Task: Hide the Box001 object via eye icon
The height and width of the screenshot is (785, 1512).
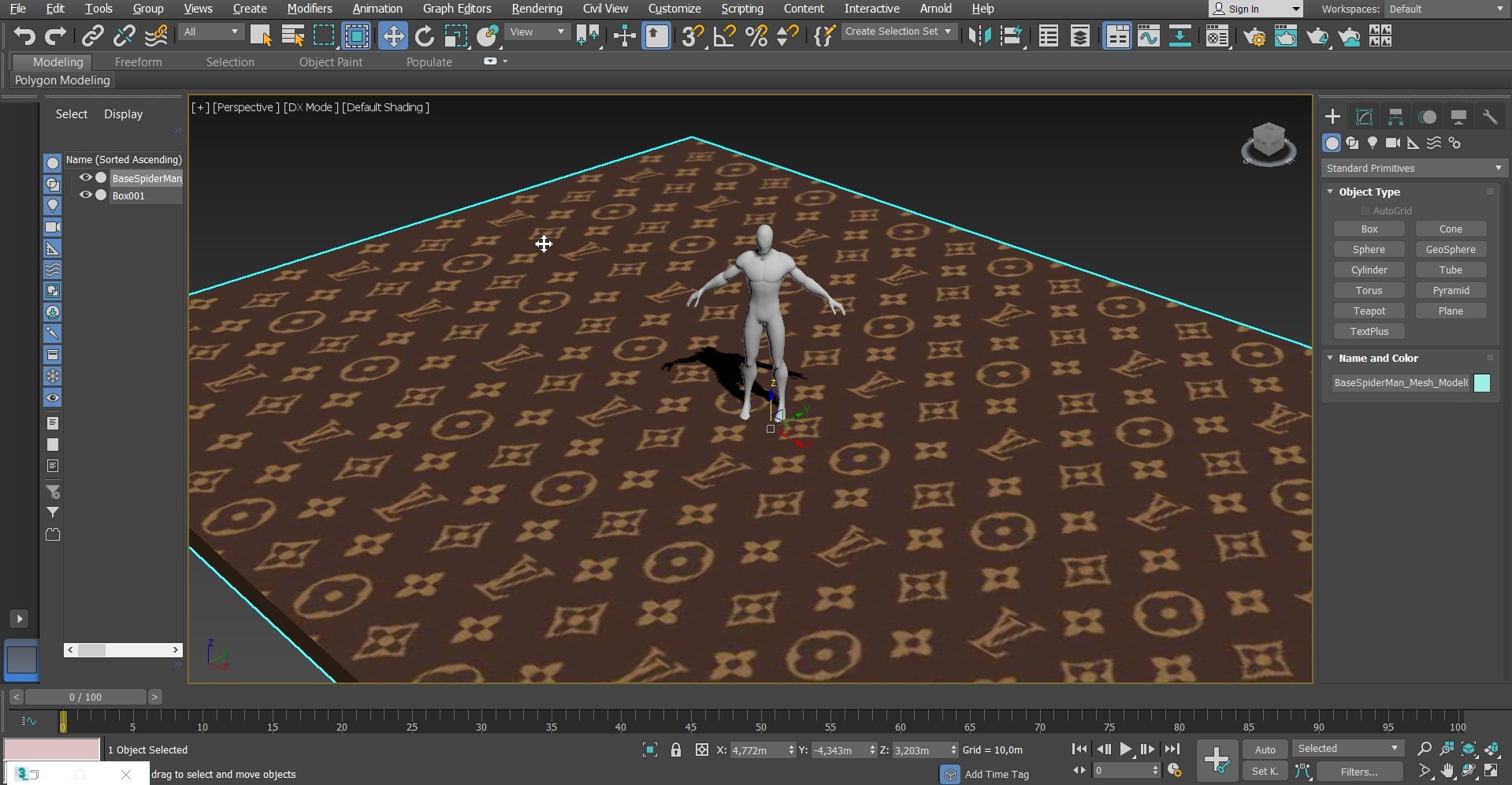Action: pyautogui.click(x=85, y=195)
